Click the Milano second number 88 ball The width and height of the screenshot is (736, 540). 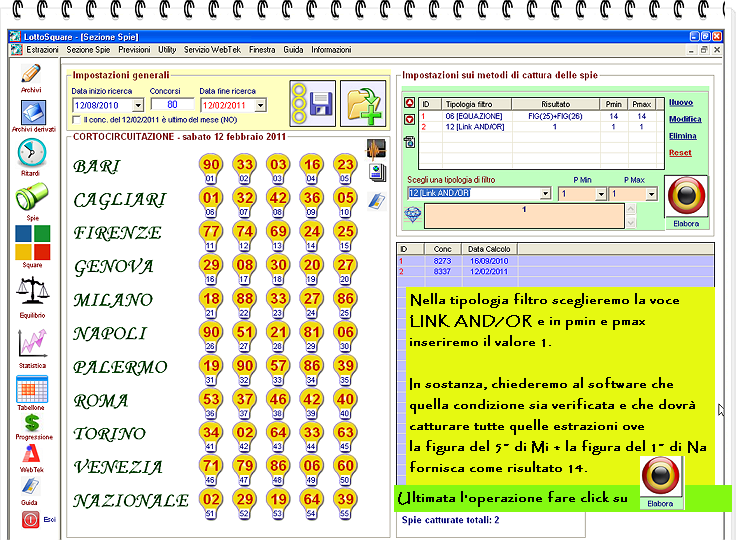pyautogui.click(x=245, y=298)
